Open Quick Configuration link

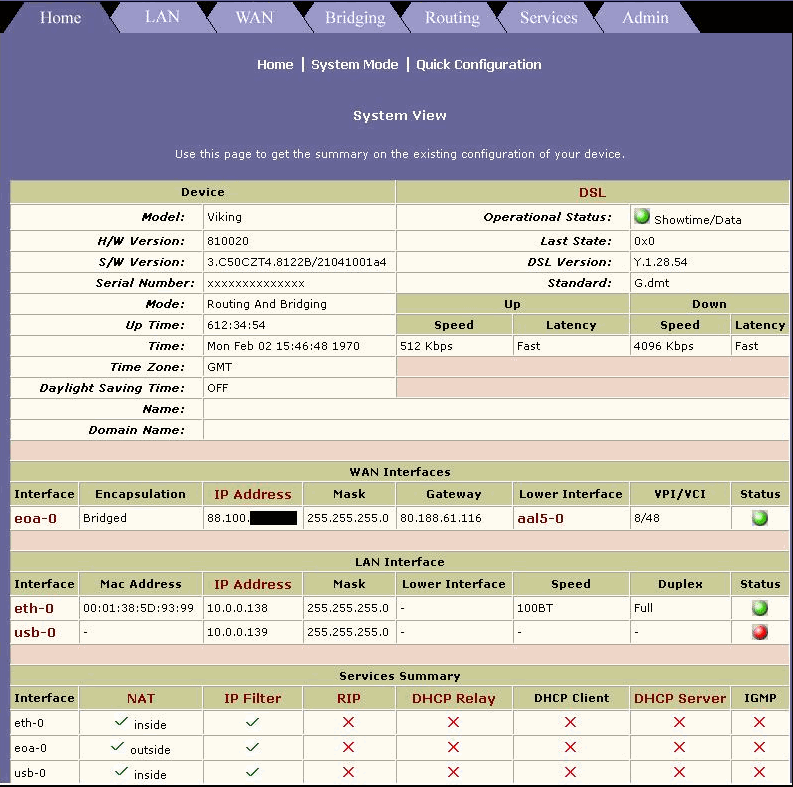point(478,64)
